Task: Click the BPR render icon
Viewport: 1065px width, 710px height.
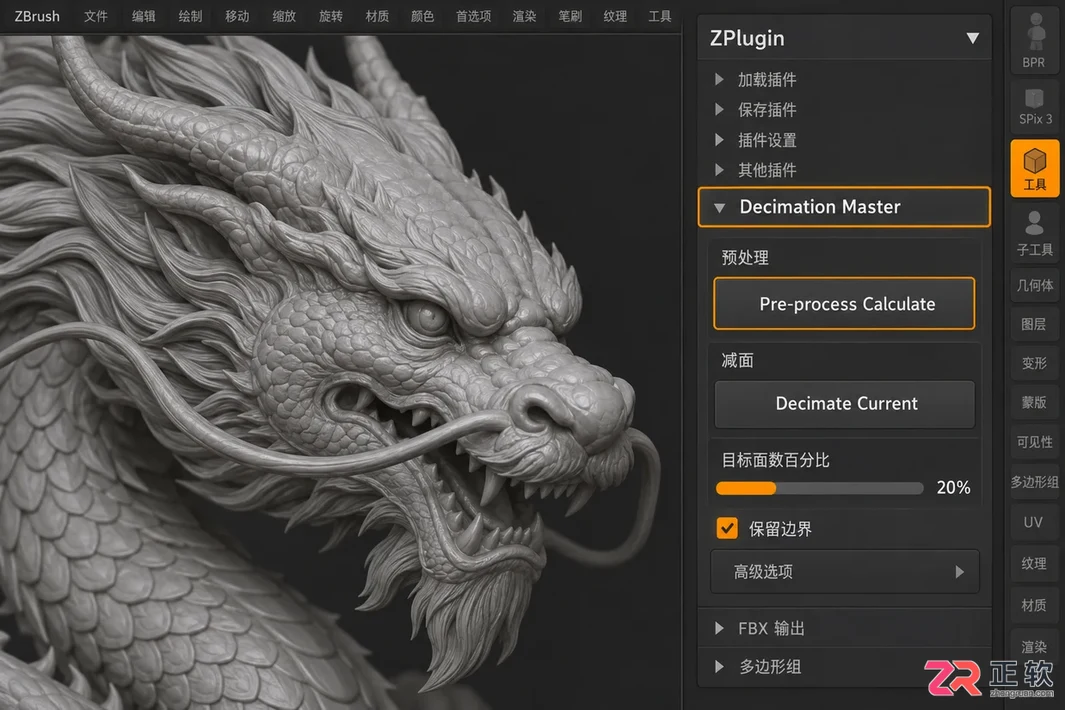Action: (x=1034, y=41)
